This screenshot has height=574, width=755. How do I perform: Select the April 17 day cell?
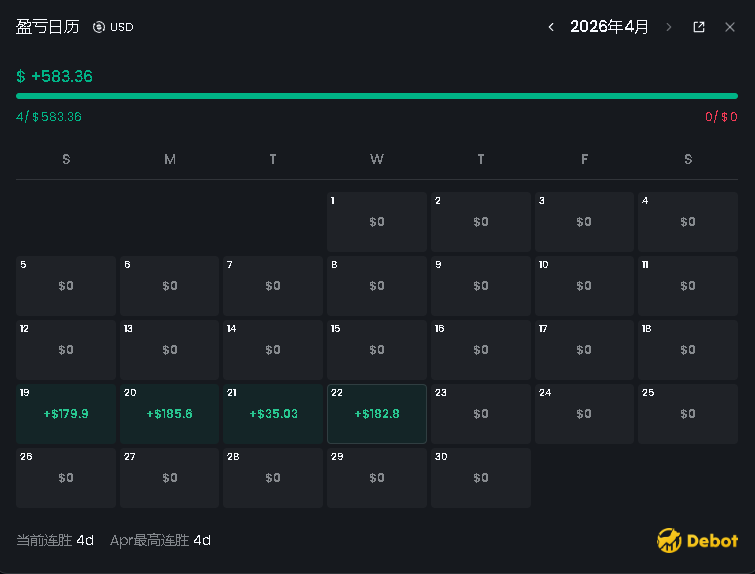584,350
